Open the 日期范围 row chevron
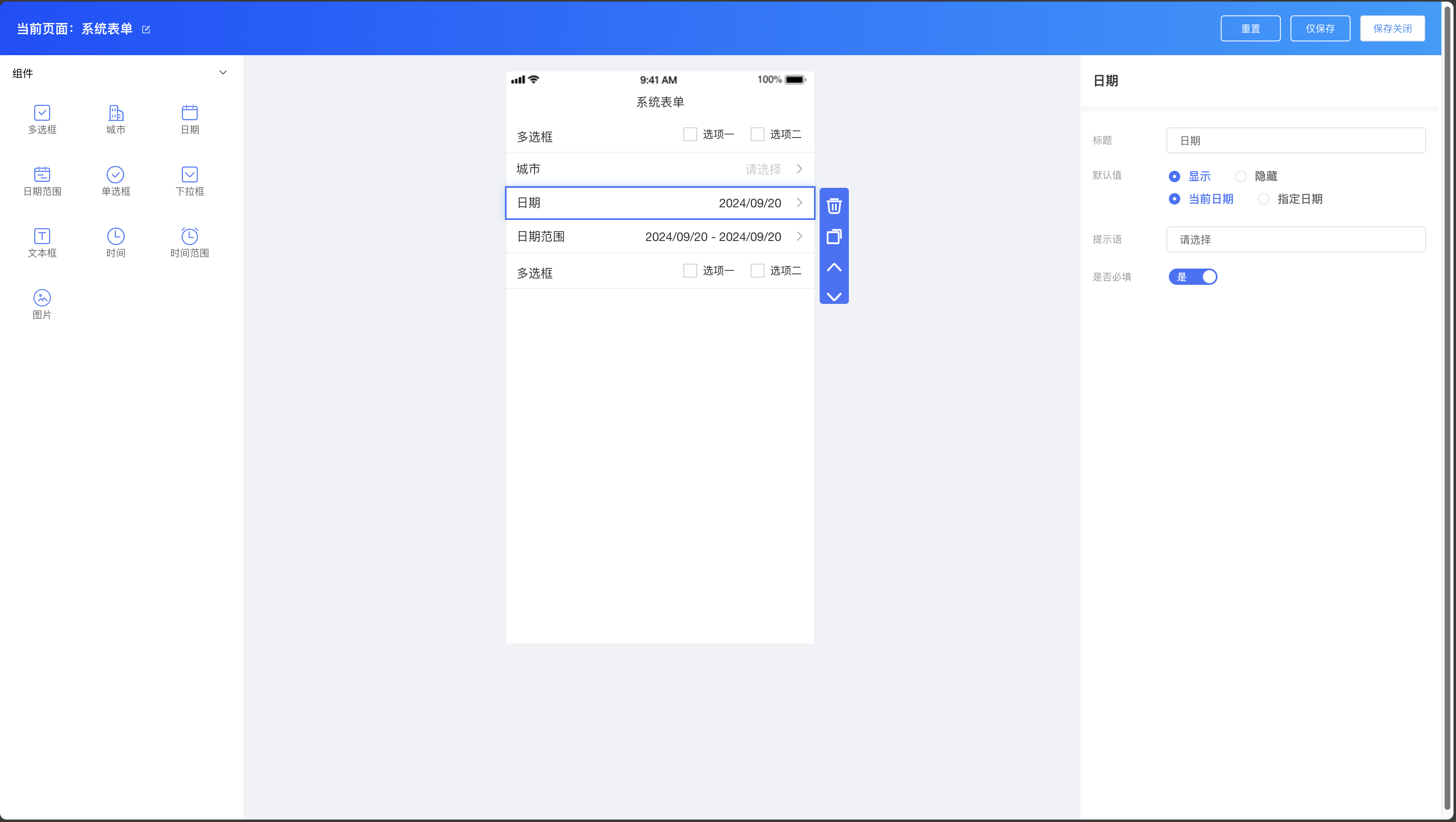The height and width of the screenshot is (822, 1456). 799,236
